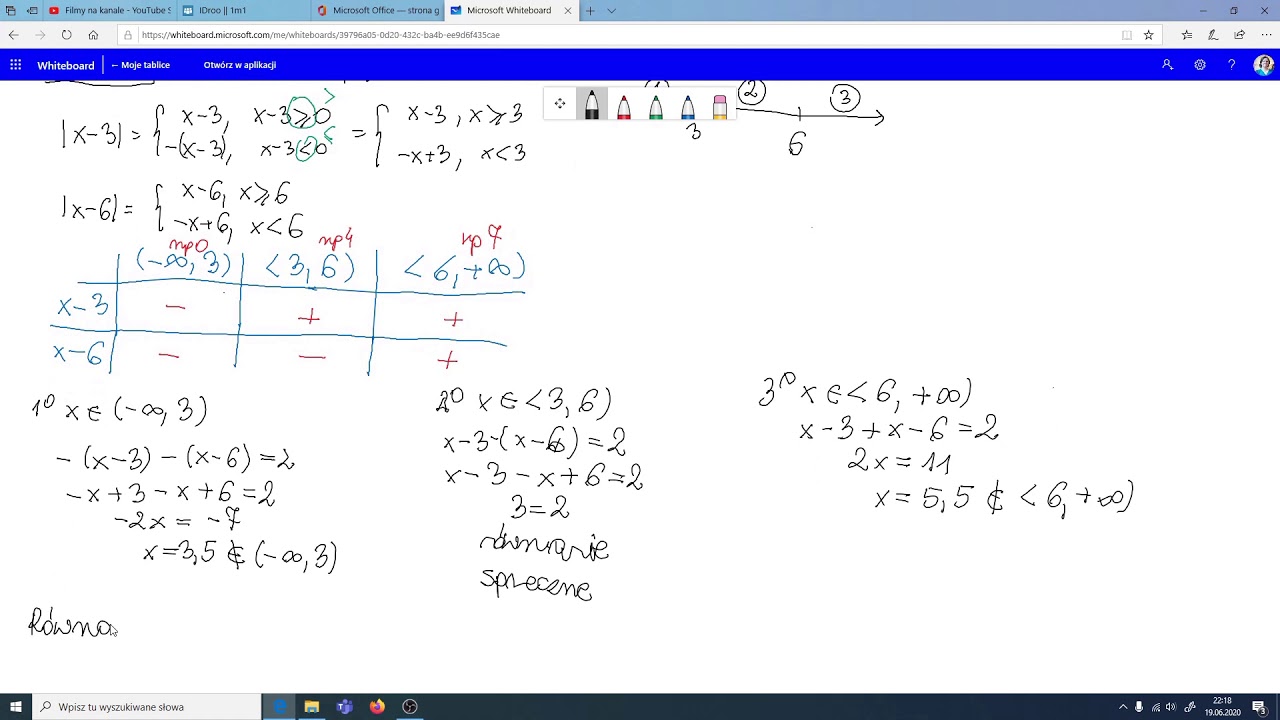Go to browser home page
Viewport: 1280px width, 720px height.
[93, 34]
